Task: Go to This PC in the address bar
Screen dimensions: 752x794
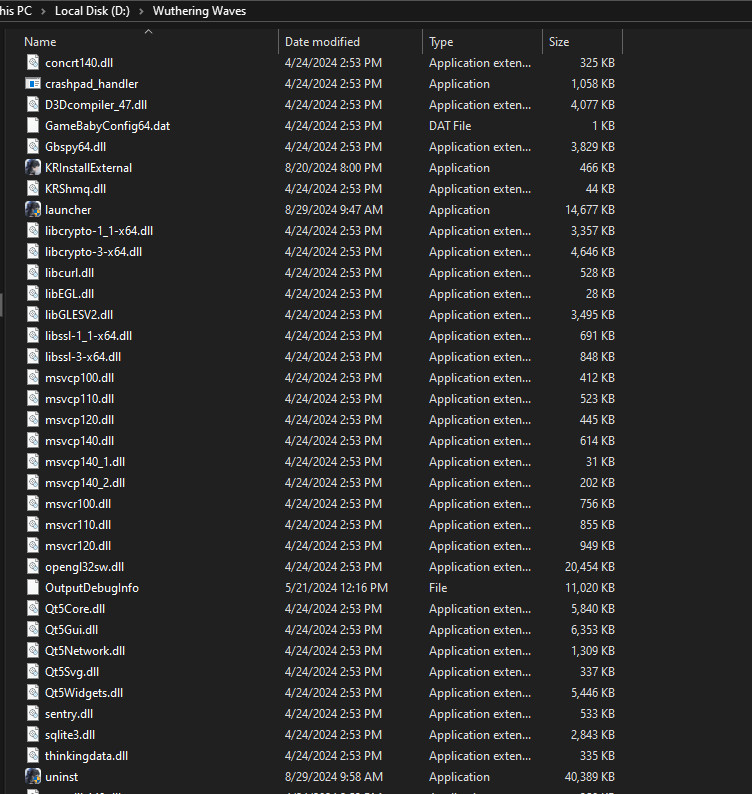Action: (15, 11)
